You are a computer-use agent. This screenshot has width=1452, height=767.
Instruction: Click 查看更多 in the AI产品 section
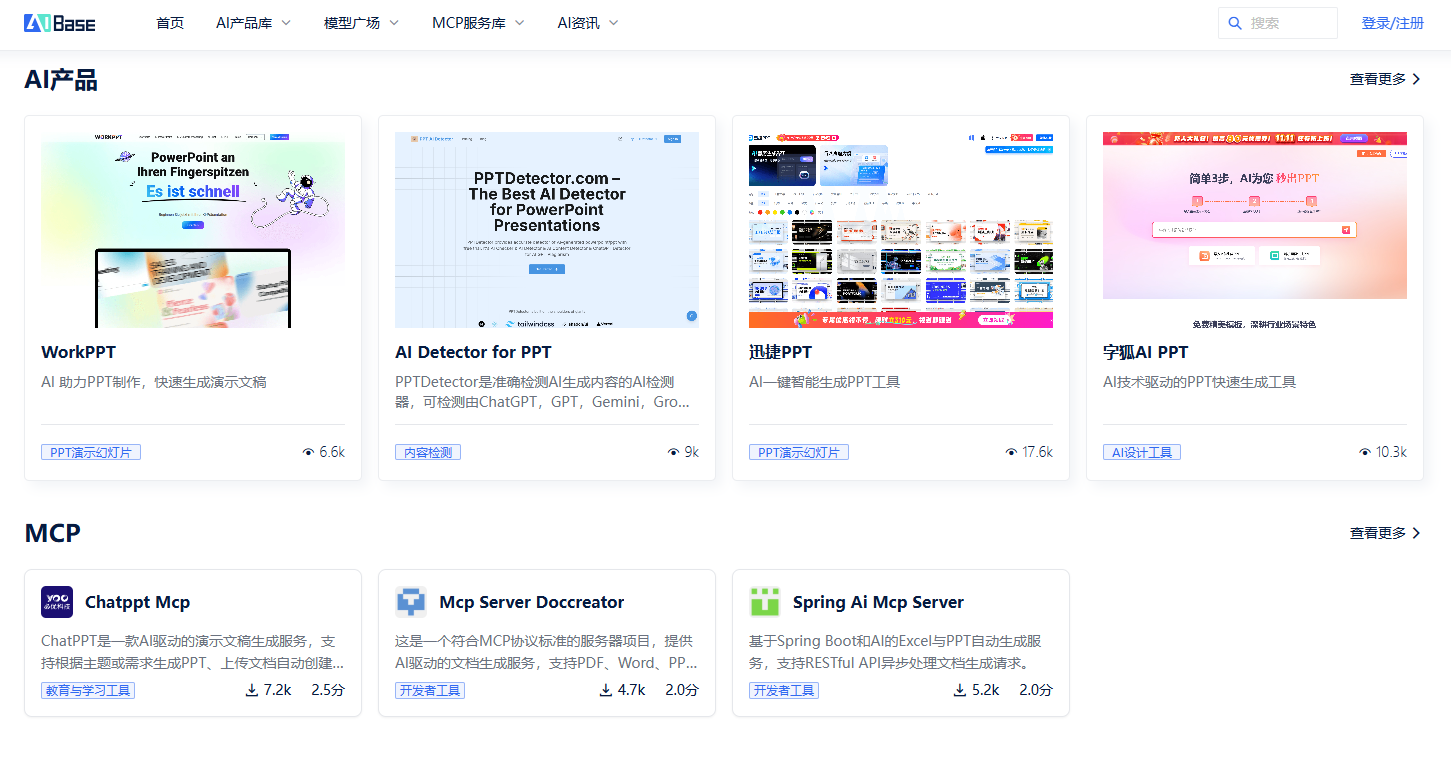[1378, 79]
